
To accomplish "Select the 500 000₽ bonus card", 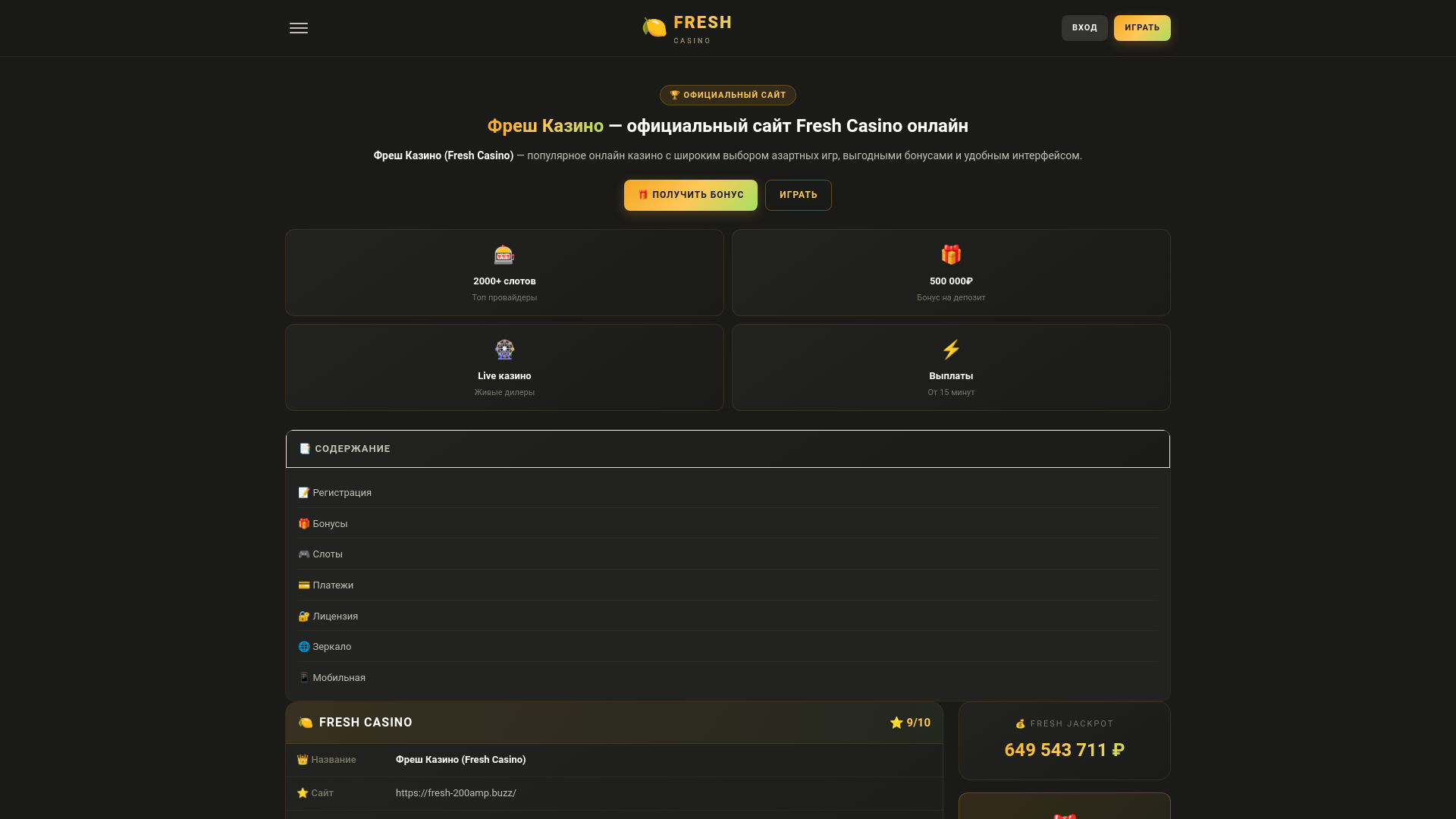I will [951, 273].
